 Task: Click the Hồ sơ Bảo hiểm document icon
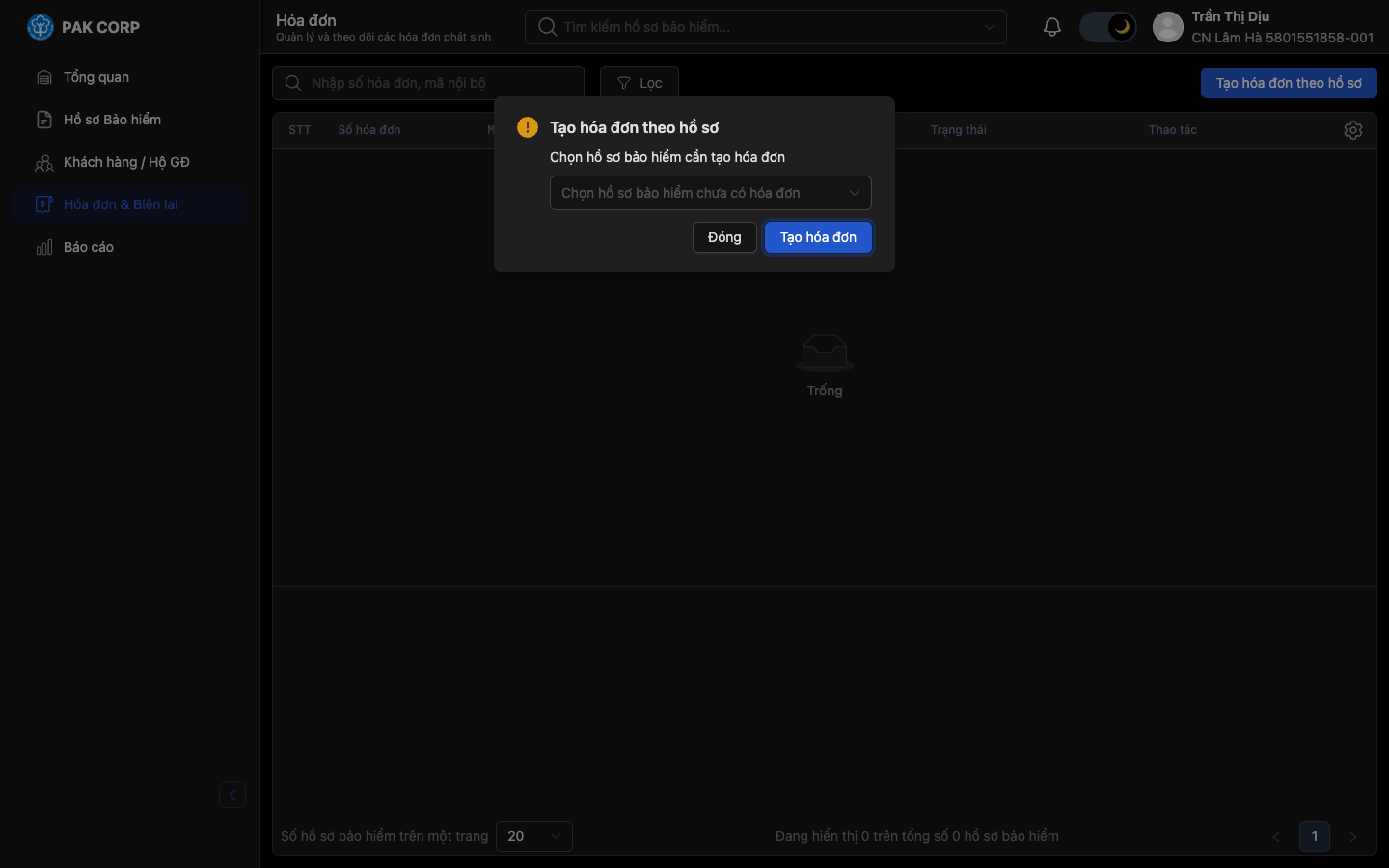click(x=44, y=120)
